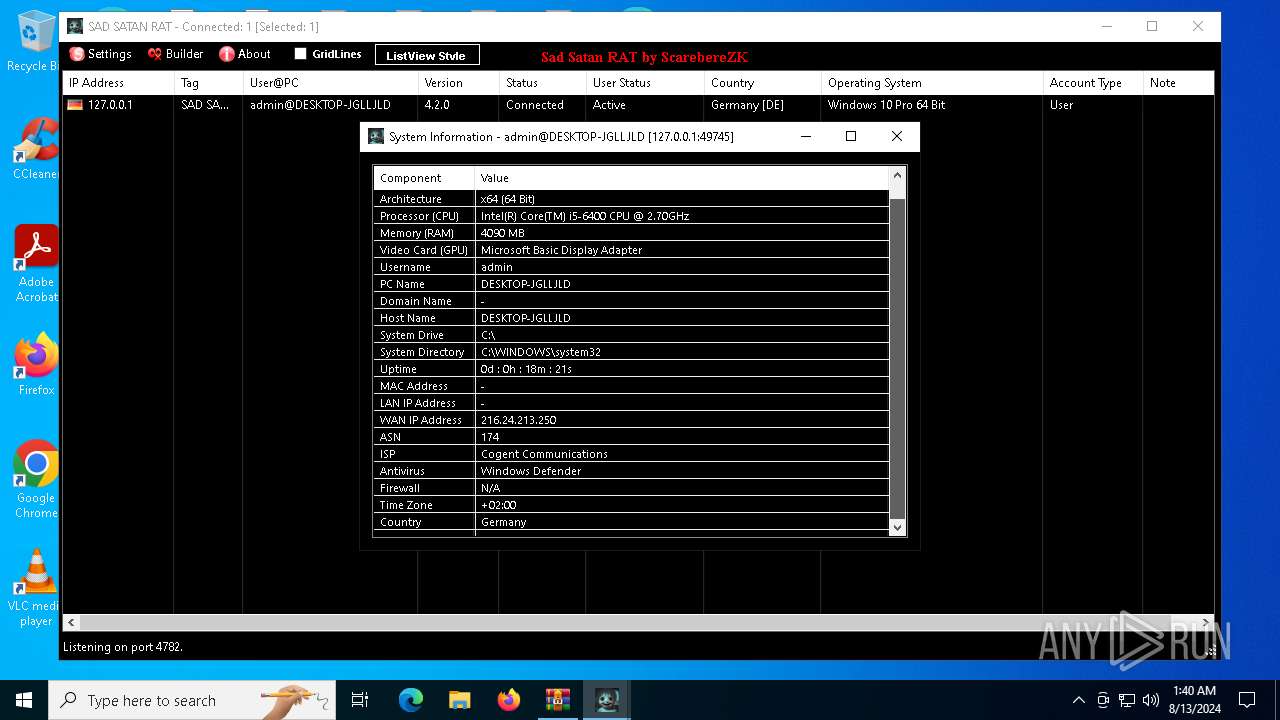Click the User Status column header
The height and width of the screenshot is (720, 1280).
pos(645,83)
